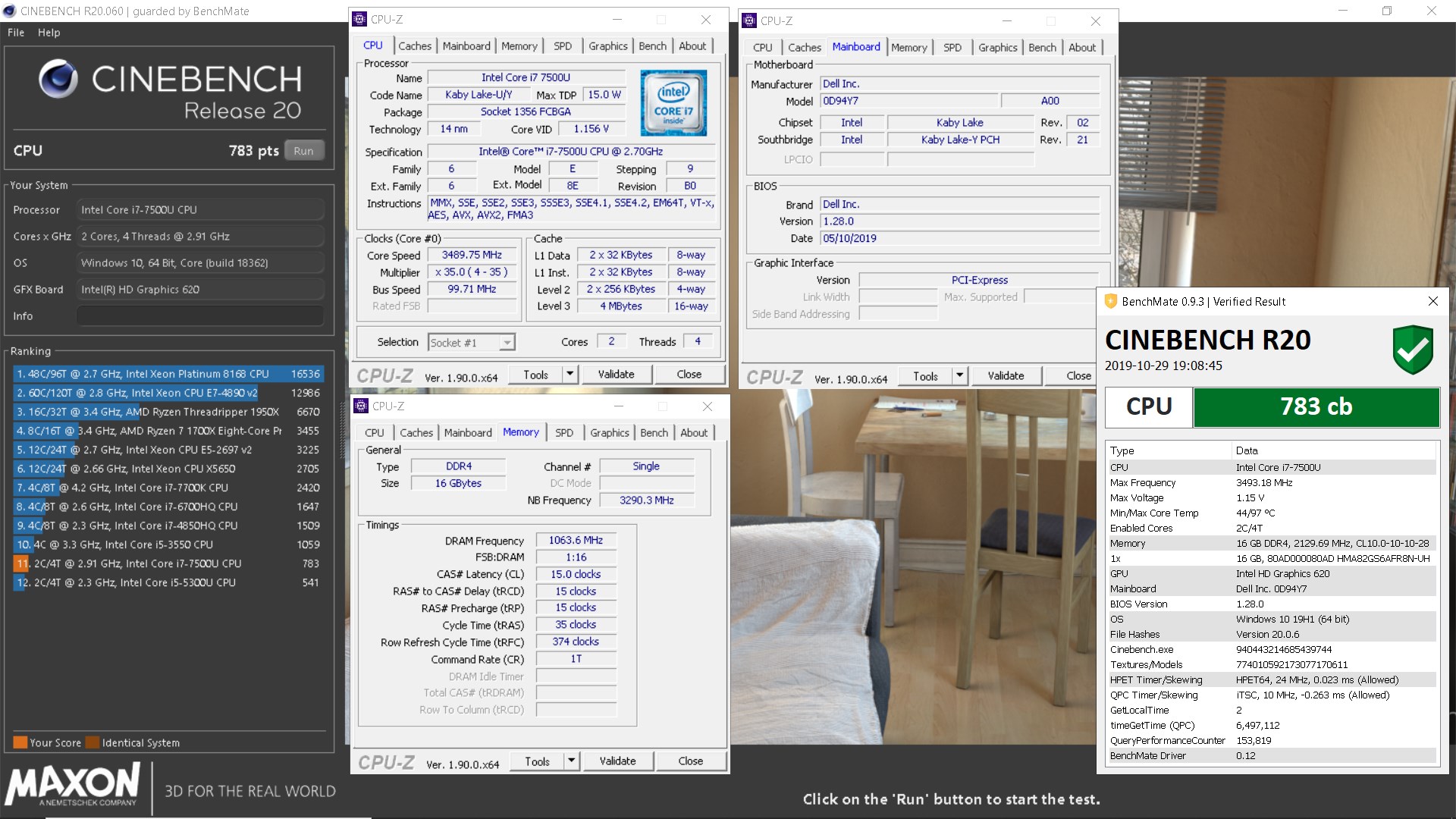Click Validate in CPU-Z CPU window

pos(616,375)
